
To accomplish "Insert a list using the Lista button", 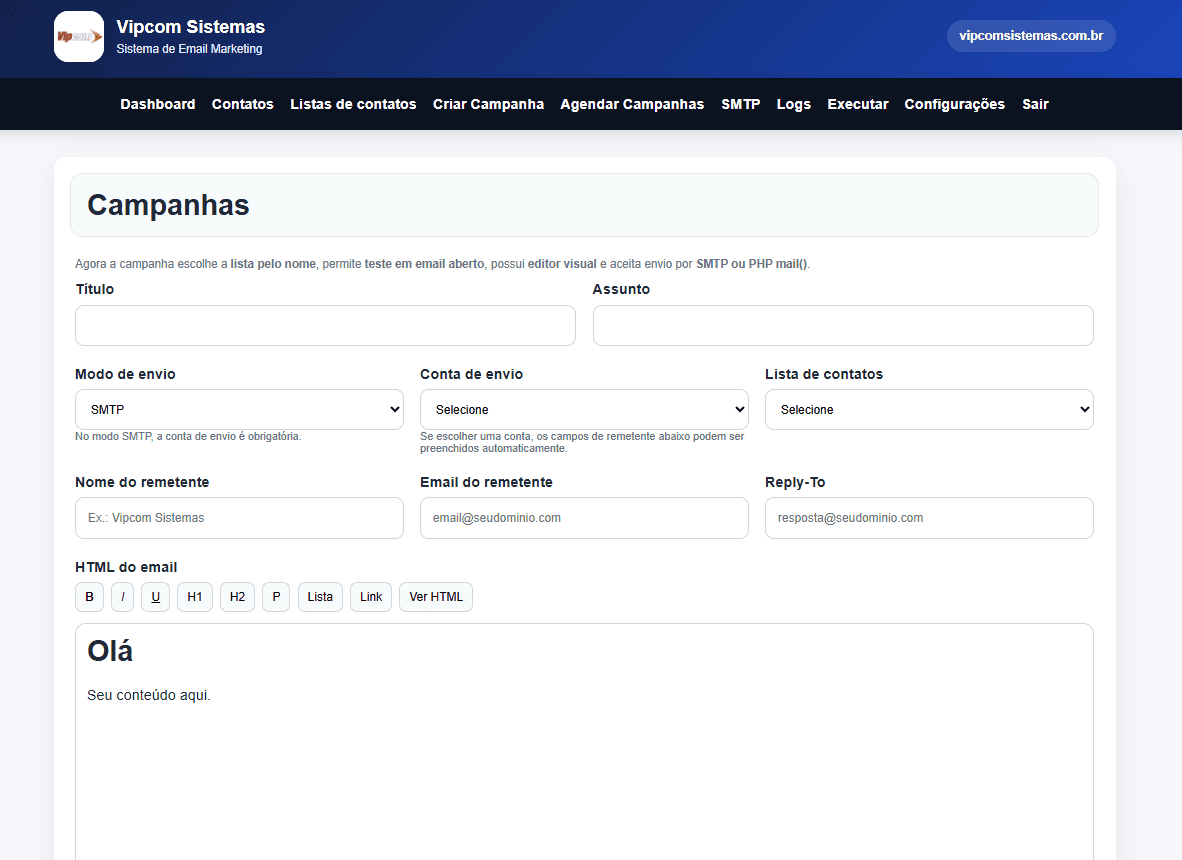I will click(320, 597).
